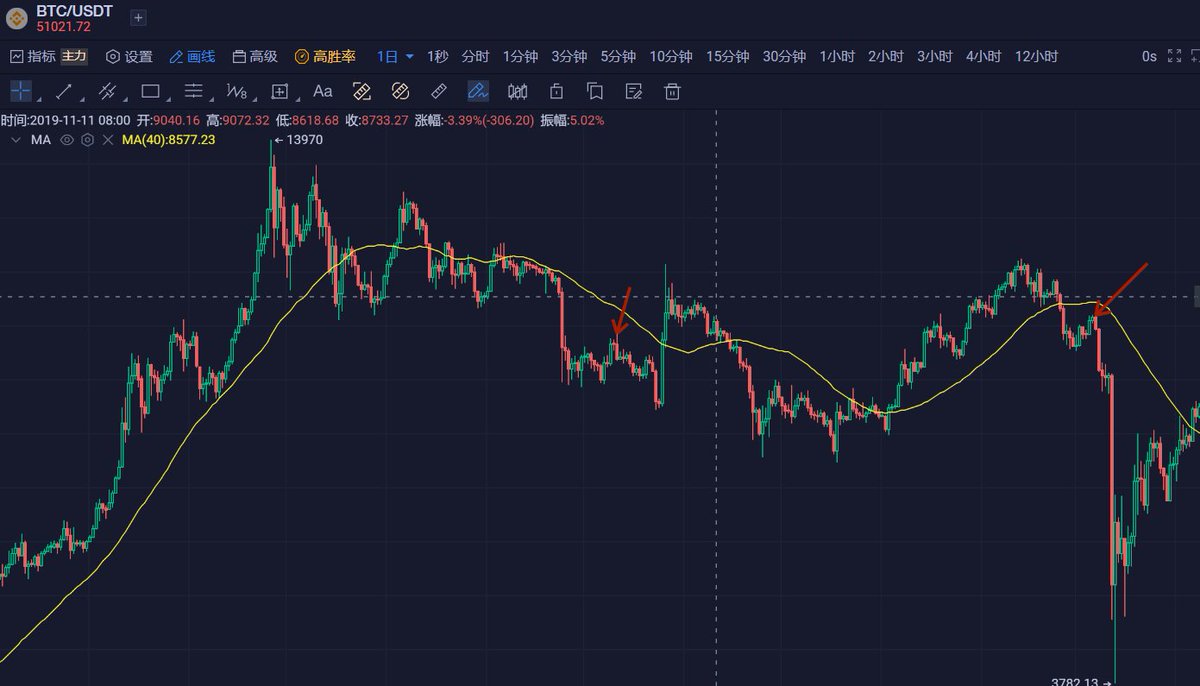1200x686 pixels.
Task: Click the long position ruler icon
Action: pos(362,91)
